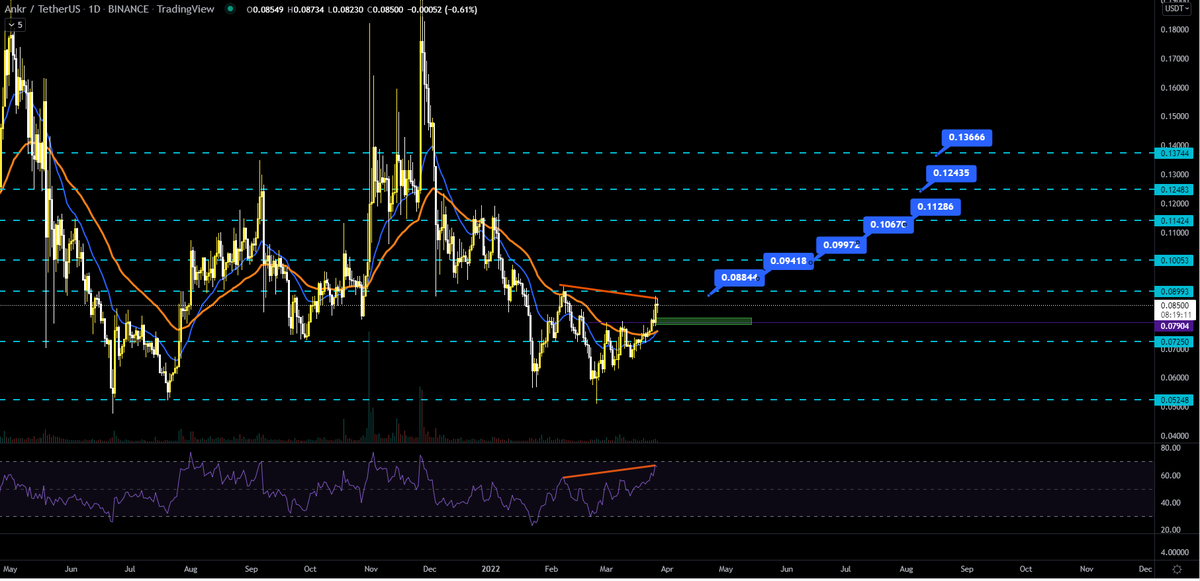Click the Aug label at time axis right
Image resolution: width=1200 pixels, height=581 pixels.
(x=906, y=568)
